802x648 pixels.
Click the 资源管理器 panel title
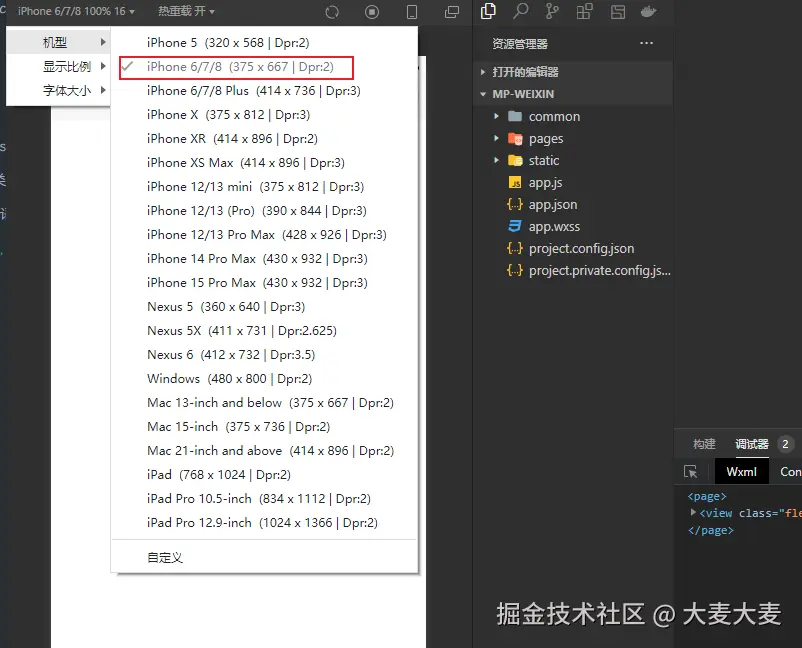click(x=520, y=44)
